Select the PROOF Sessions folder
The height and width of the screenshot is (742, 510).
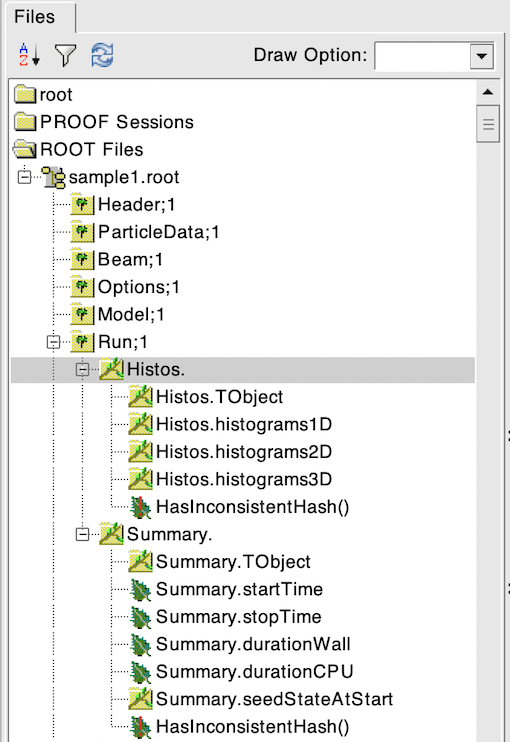(x=104, y=122)
